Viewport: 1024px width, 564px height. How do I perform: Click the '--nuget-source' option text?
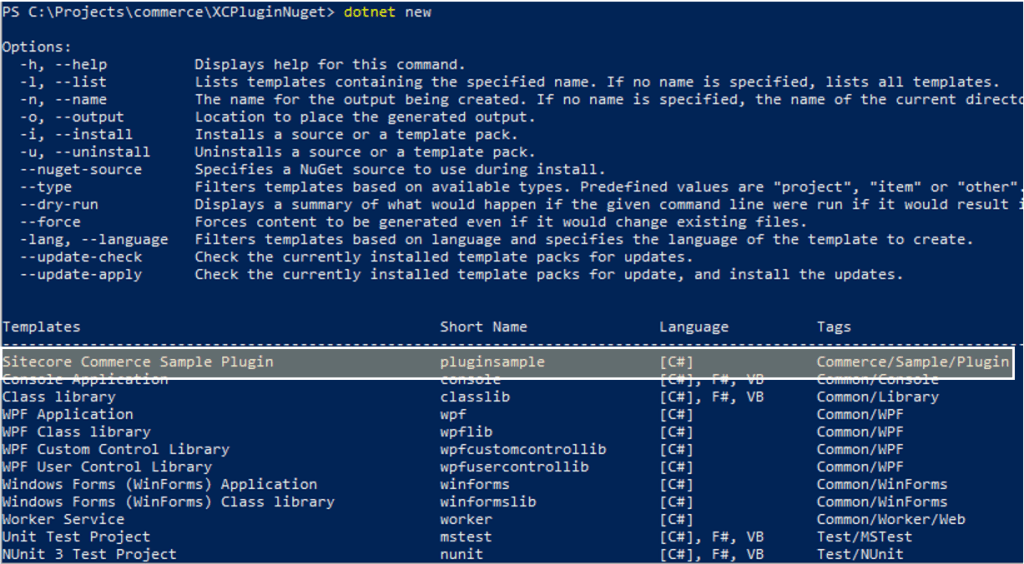click(81, 170)
